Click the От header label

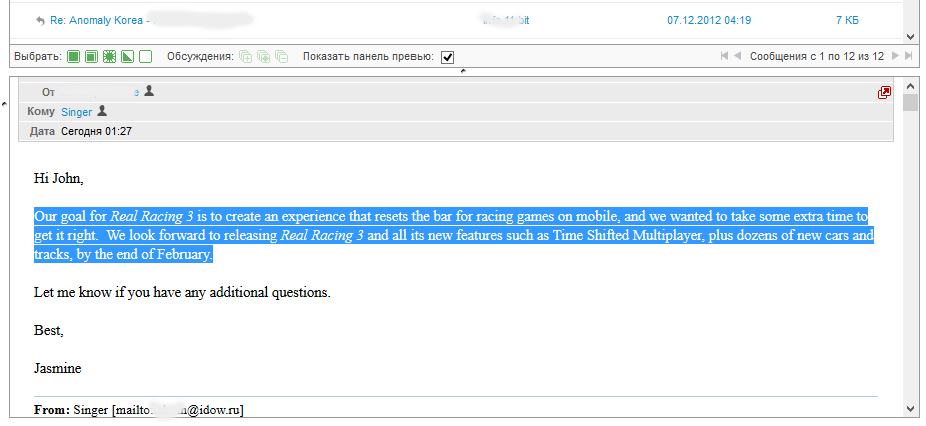point(48,92)
